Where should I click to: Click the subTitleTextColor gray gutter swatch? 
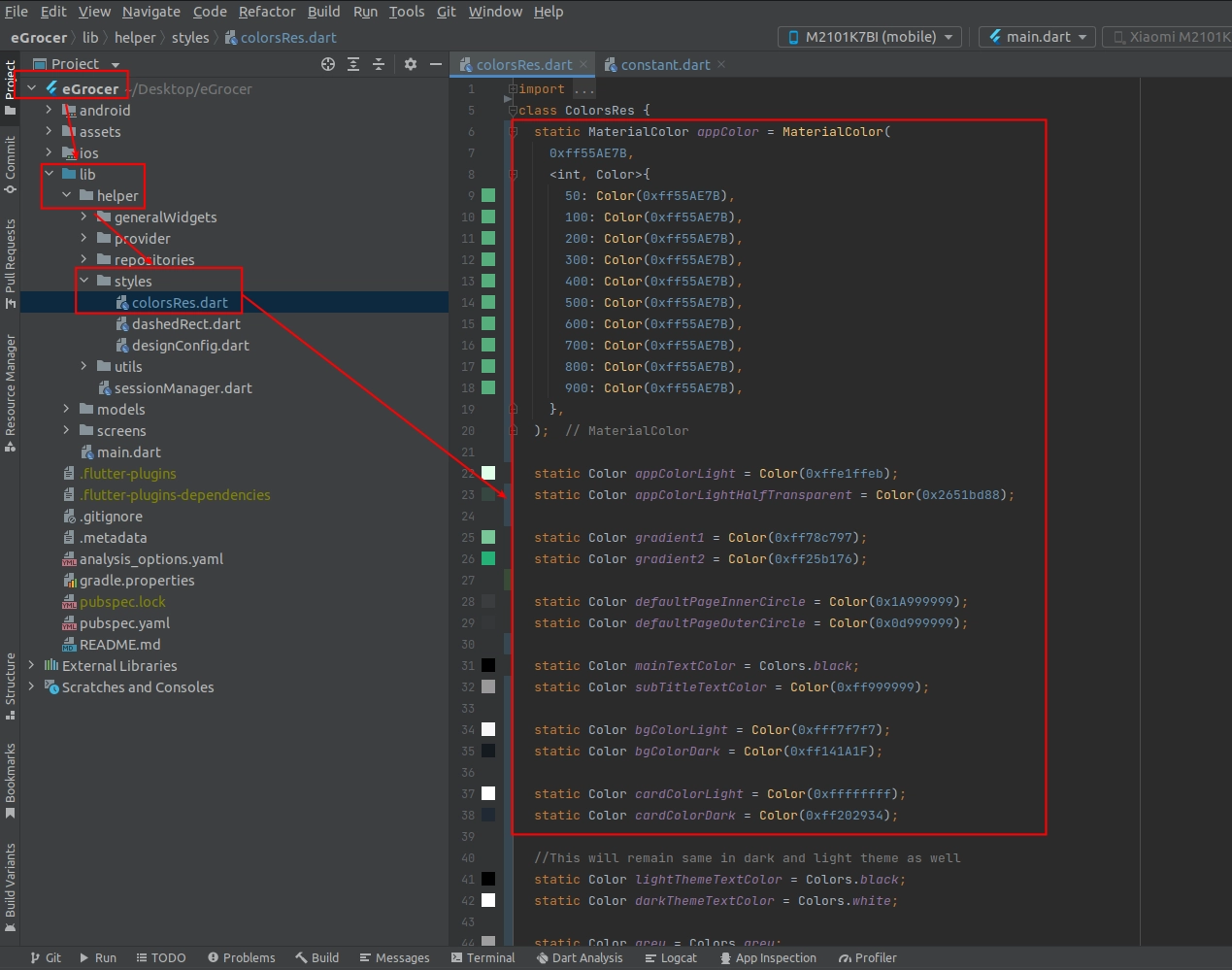point(488,686)
